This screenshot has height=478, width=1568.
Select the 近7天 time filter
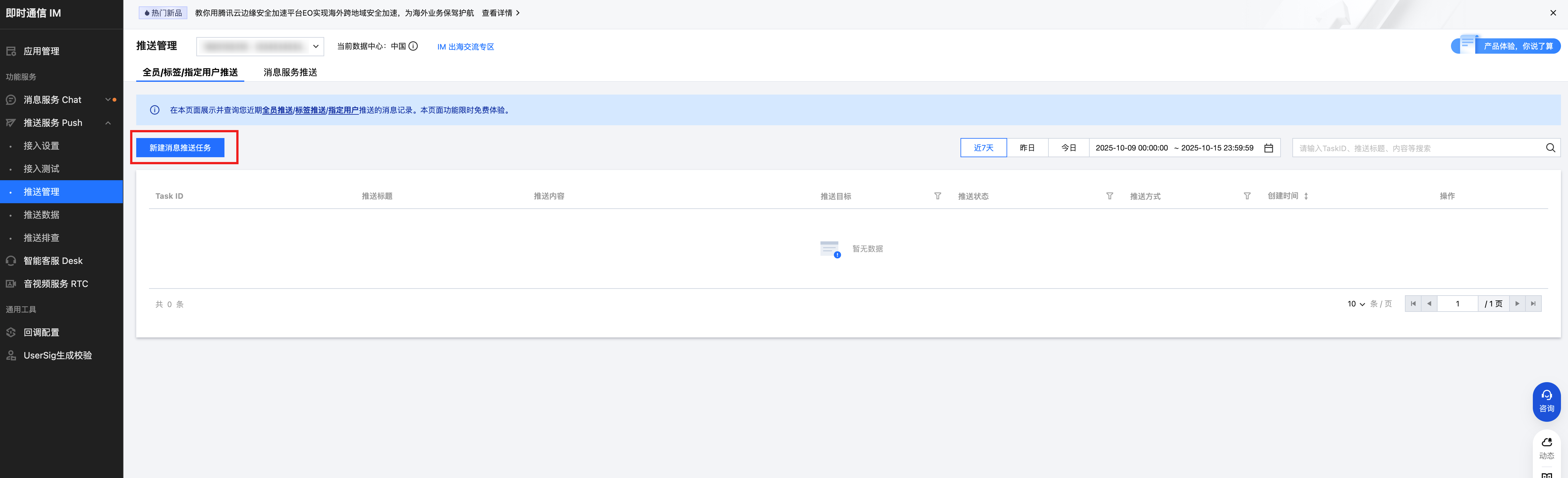coord(983,148)
